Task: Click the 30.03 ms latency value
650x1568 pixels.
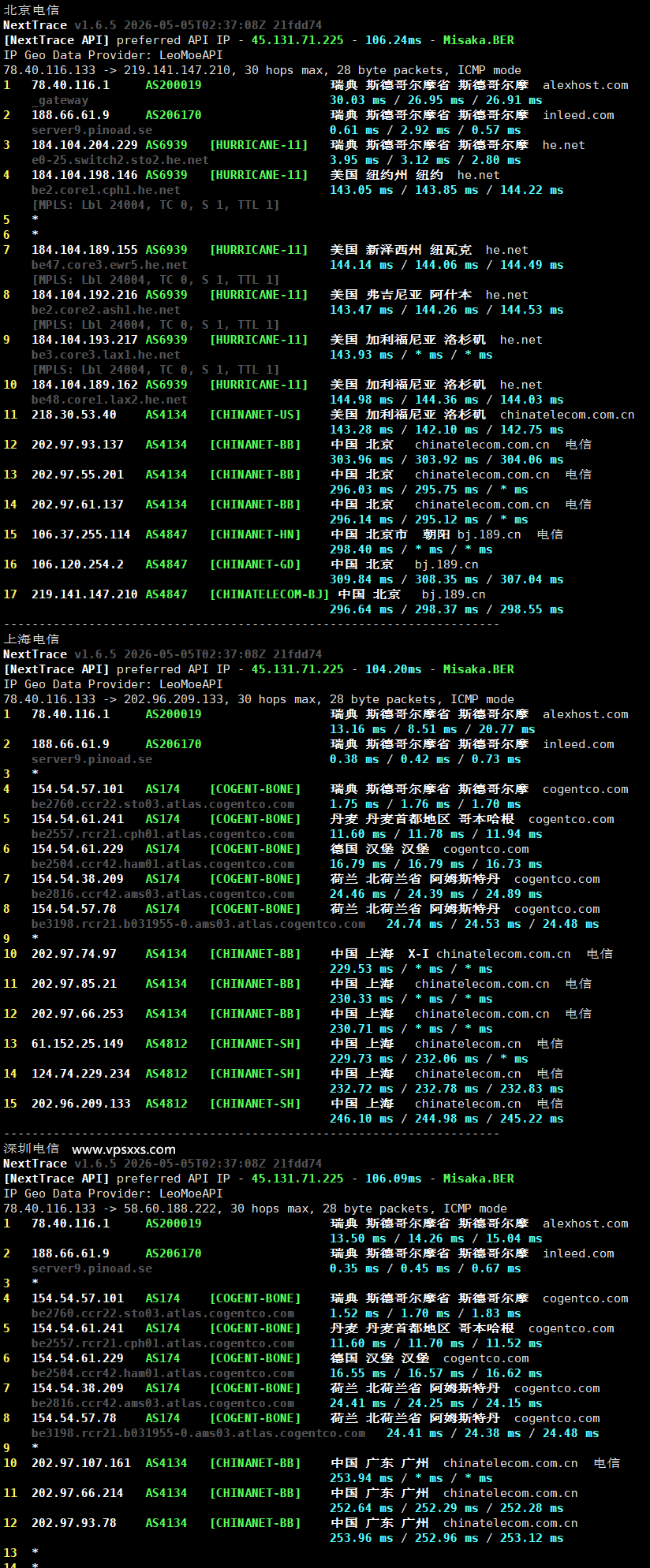Action: coord(357,100)
